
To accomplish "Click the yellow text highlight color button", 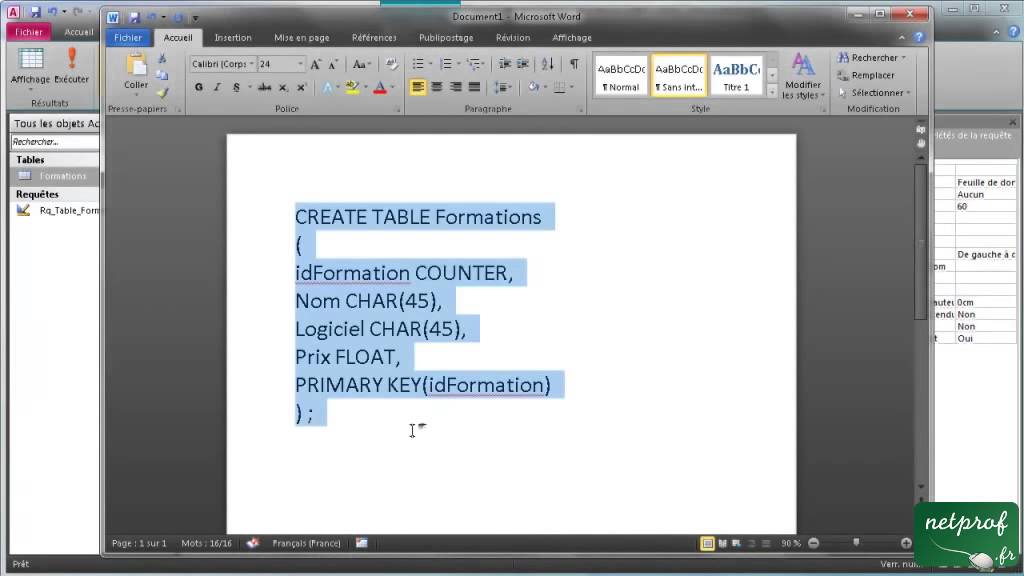I will click(x=353, y=87).
